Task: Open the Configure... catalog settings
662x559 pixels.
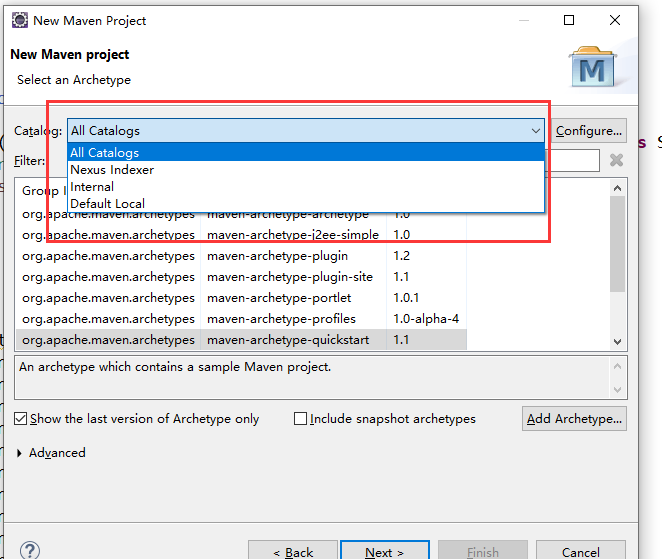Action: point(589,131)
